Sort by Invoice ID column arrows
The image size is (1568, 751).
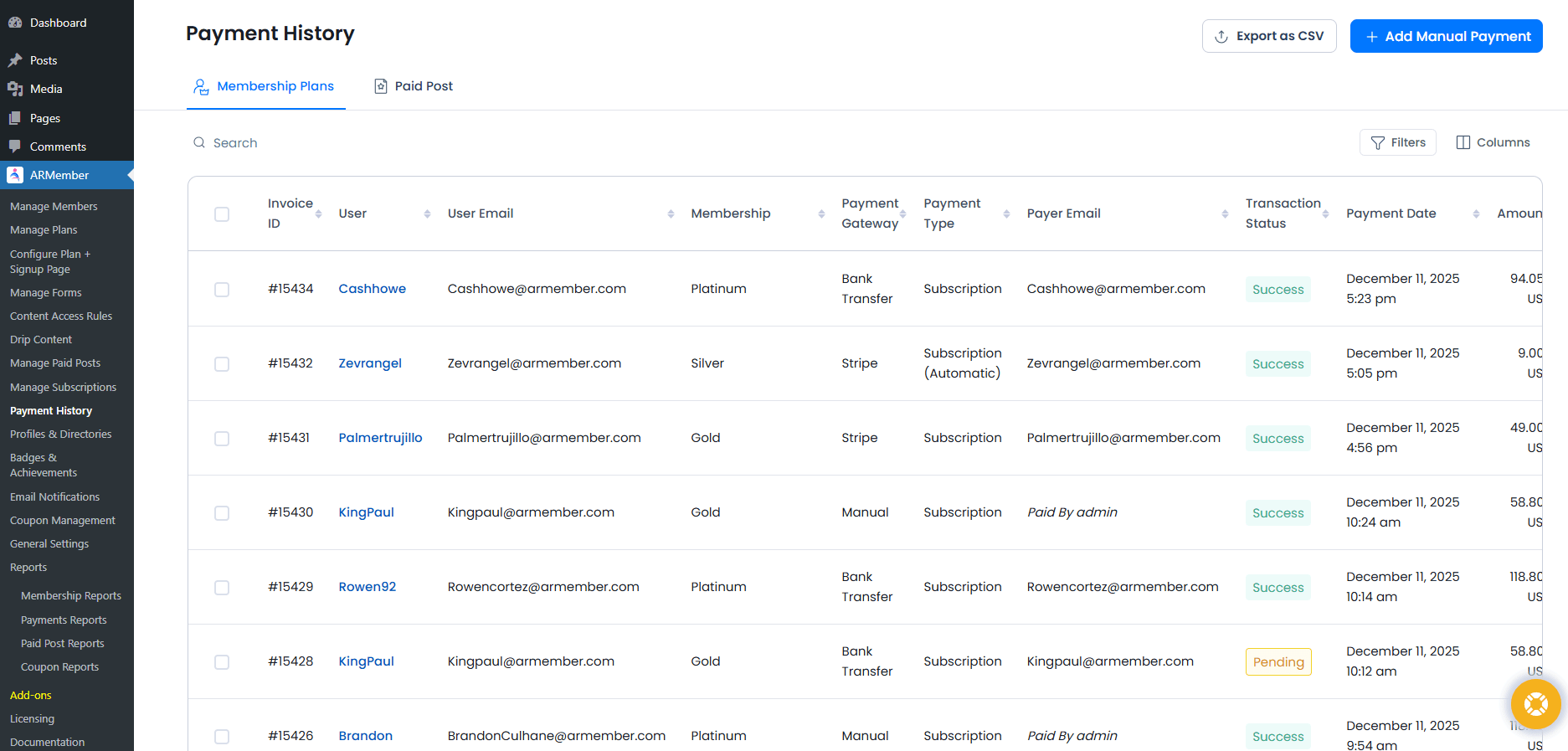click(318, 214)
